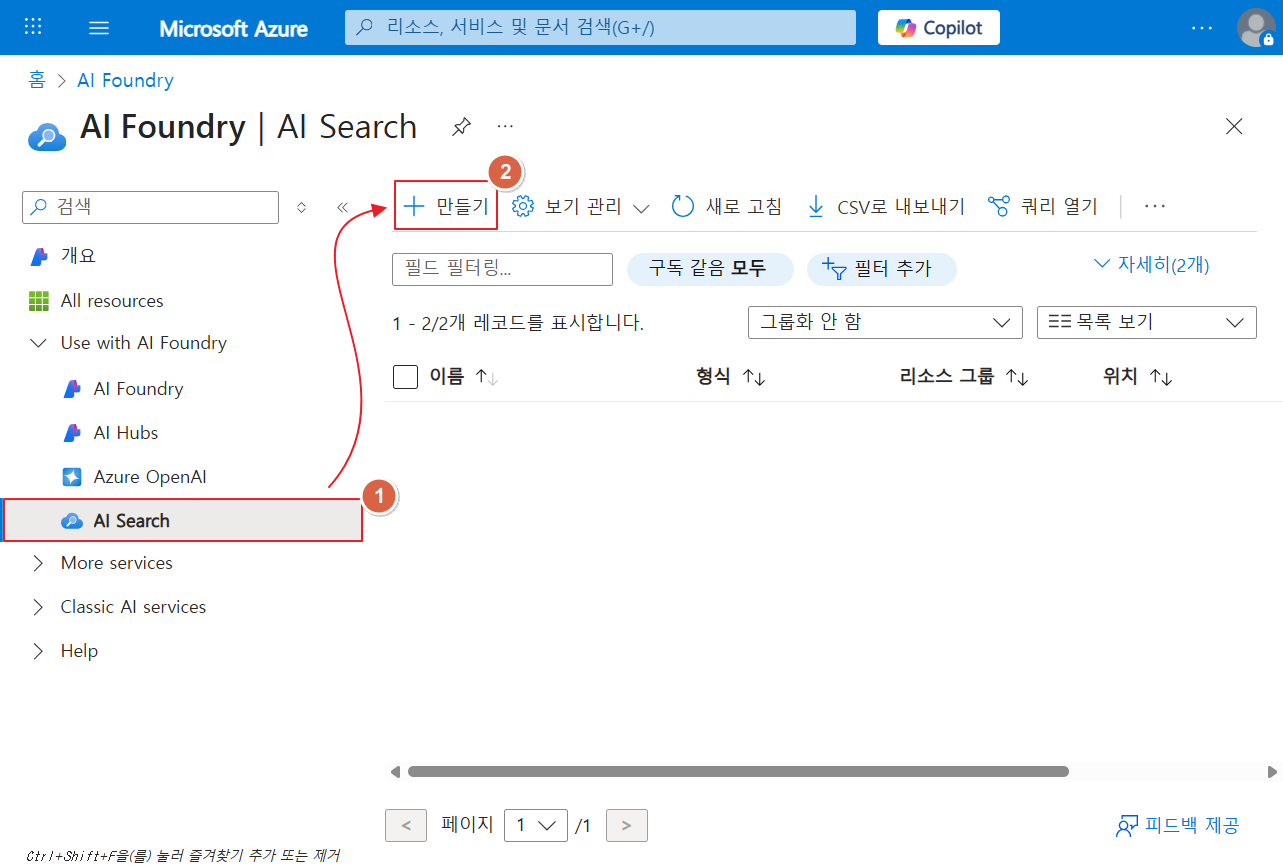
Task: Expand 자세히(2개) details
Action: 1152,265
